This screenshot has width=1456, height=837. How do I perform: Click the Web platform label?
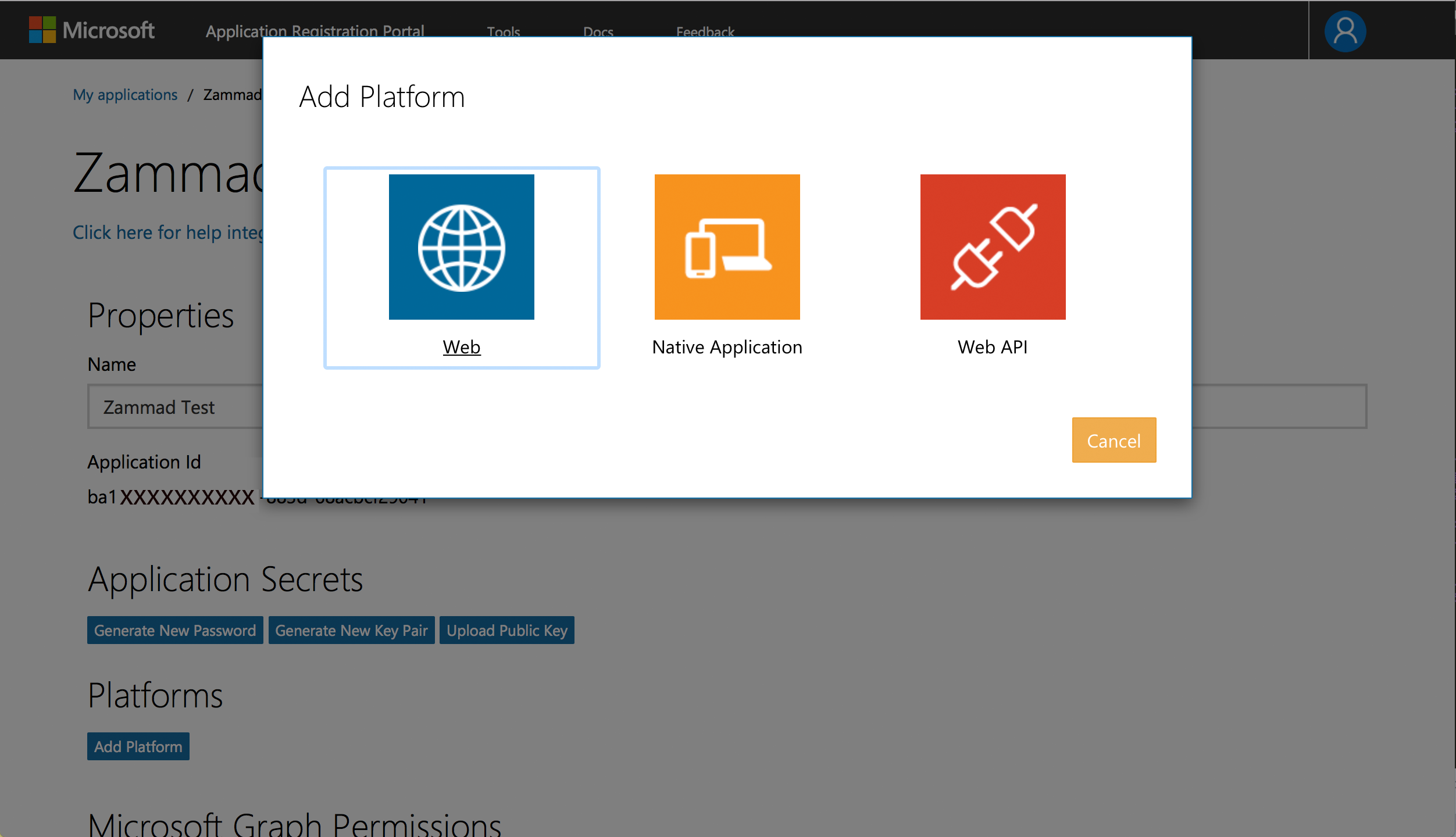[462, 347]
